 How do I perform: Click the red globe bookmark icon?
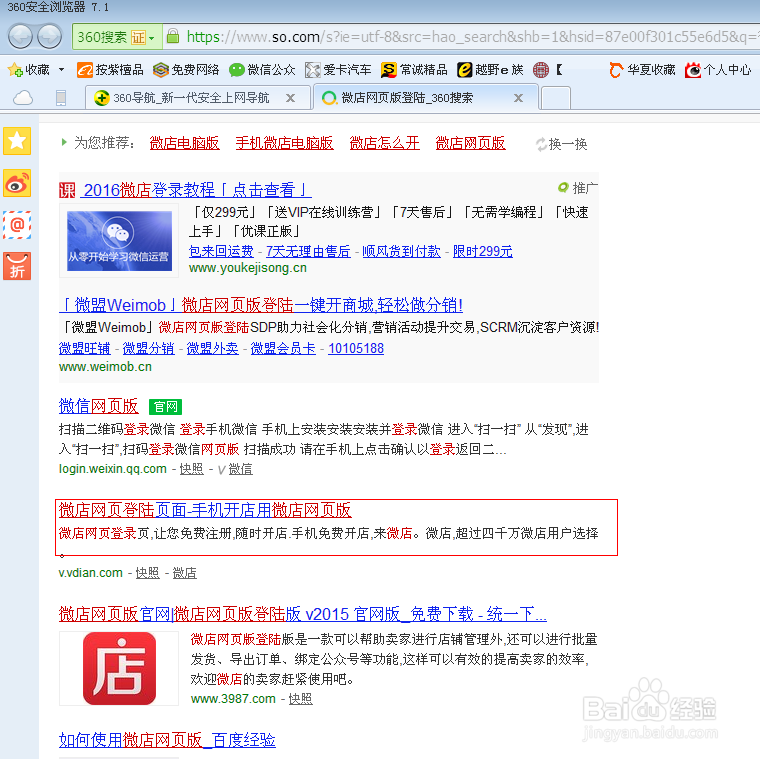tap(540, 70)
